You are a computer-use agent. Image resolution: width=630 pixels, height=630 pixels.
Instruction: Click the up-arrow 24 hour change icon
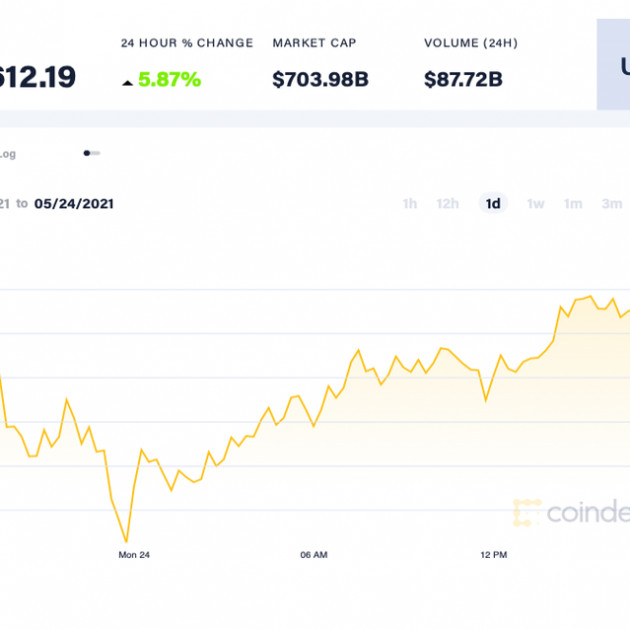click(127, 82)
